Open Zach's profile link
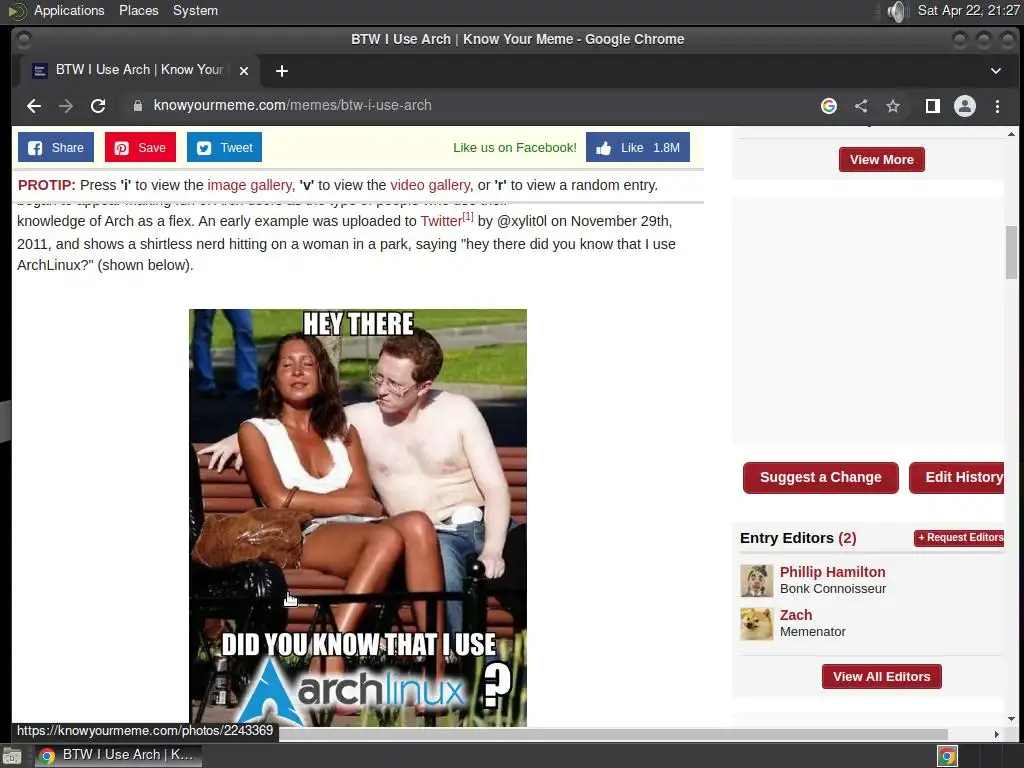The width and height of the screenshot is (1024, 768). click(795, 615)
